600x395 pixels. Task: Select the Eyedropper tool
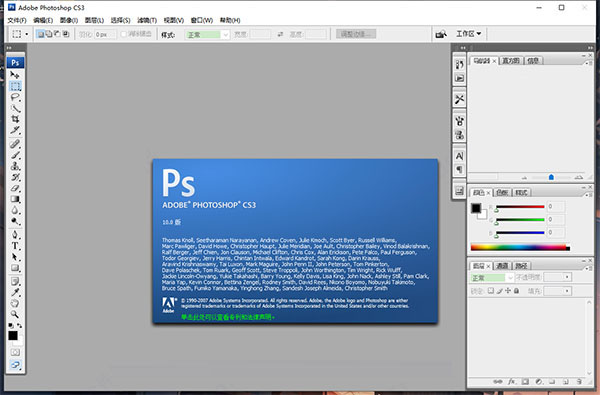point(15,292)
